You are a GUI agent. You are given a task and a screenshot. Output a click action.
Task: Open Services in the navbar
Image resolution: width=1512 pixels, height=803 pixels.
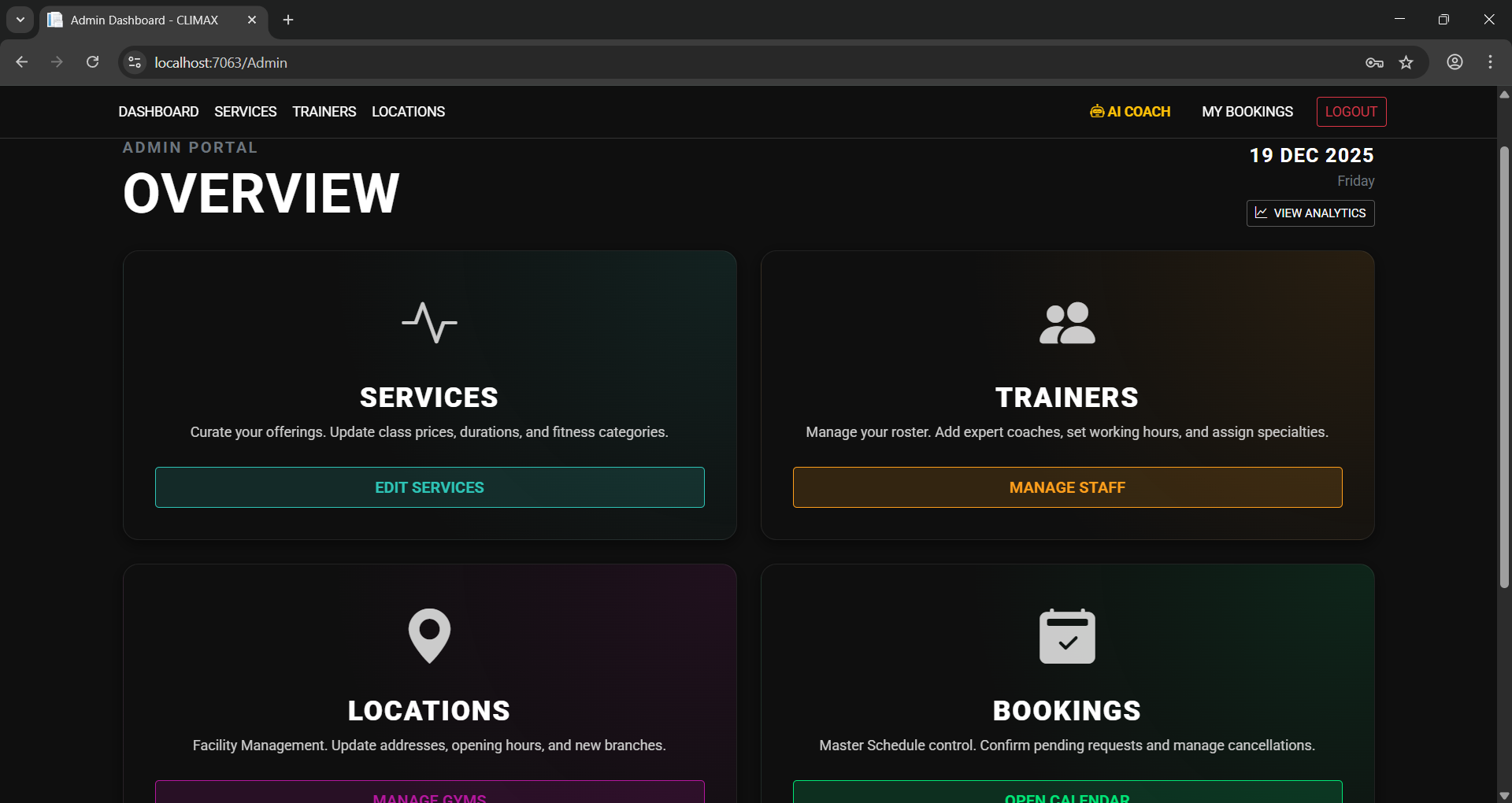(246, 112)
